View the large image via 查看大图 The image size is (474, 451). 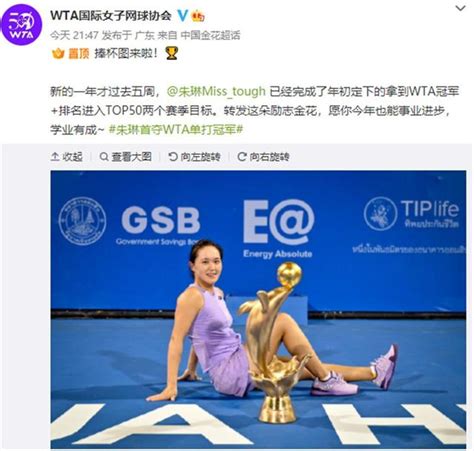pyautogui.click(x=126, y=157)
